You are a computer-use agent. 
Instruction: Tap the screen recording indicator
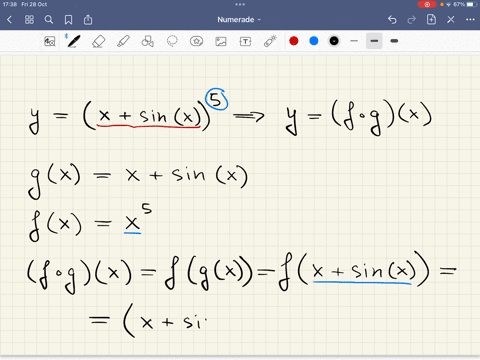tap(427, 4)
